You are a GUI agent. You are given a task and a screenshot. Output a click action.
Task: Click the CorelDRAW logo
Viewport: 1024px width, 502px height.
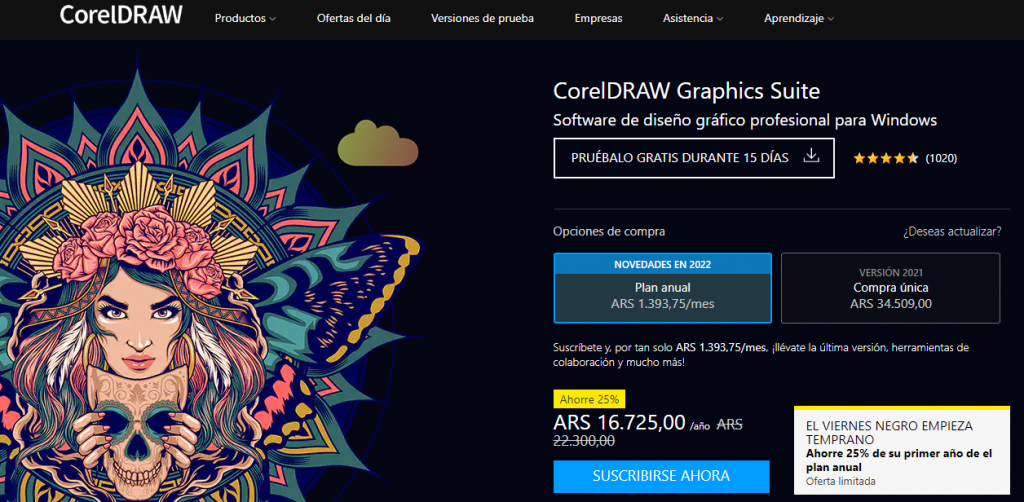pos(121,15)
